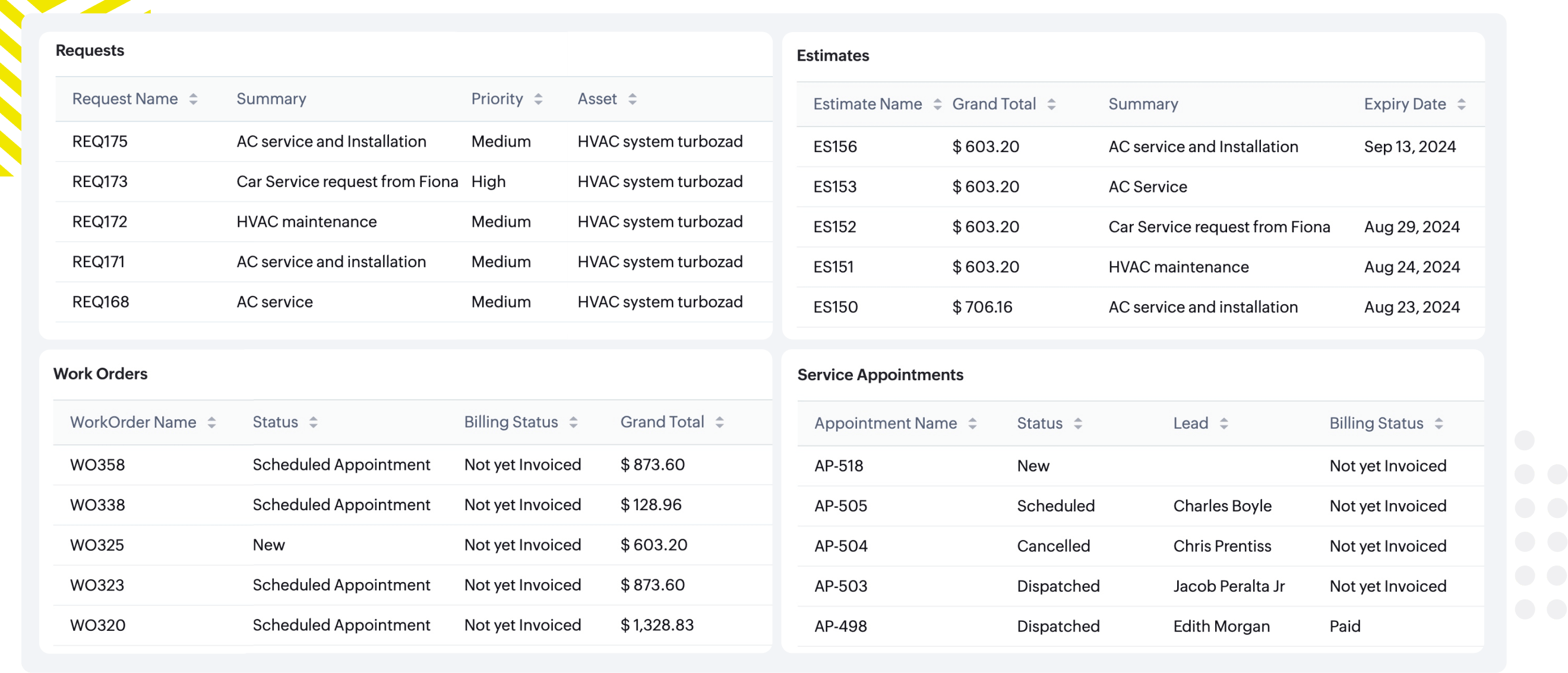Sort estimates by Grand Total arrows
1568x673 pixels.
(1051, 105)
